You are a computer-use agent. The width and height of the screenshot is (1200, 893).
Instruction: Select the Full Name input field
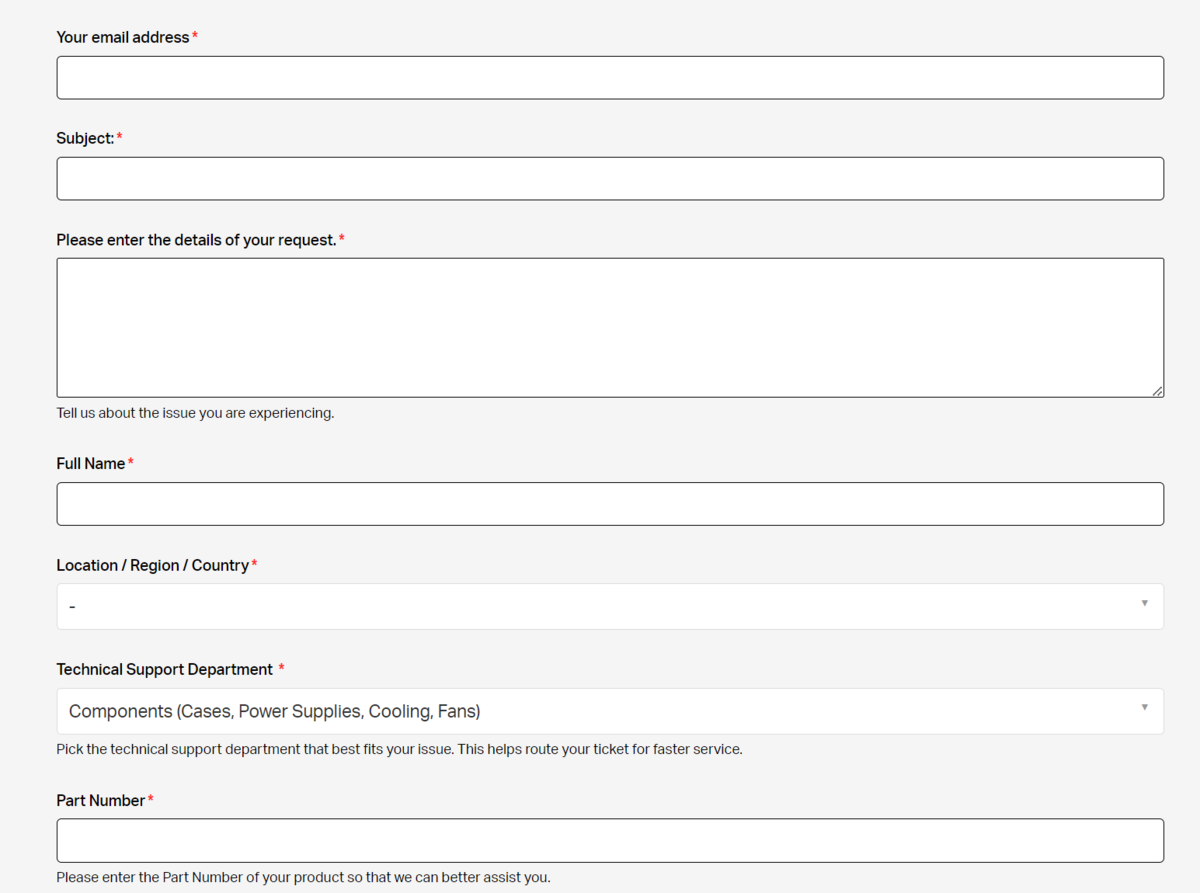(x=610, y=504)
